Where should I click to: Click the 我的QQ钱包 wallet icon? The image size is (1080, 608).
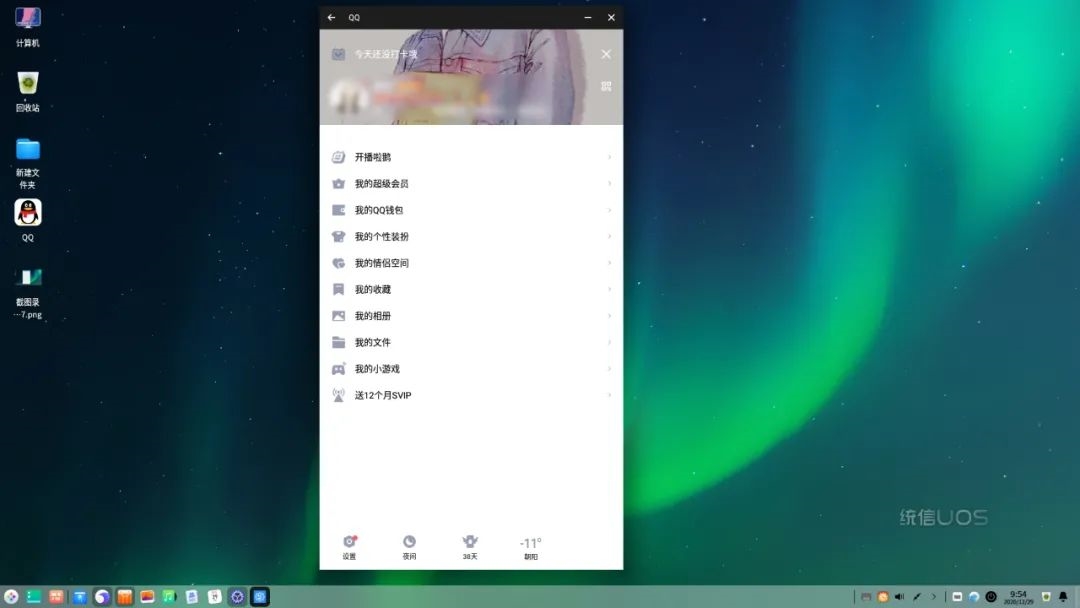pyautogui.click(x=338, y=210)
